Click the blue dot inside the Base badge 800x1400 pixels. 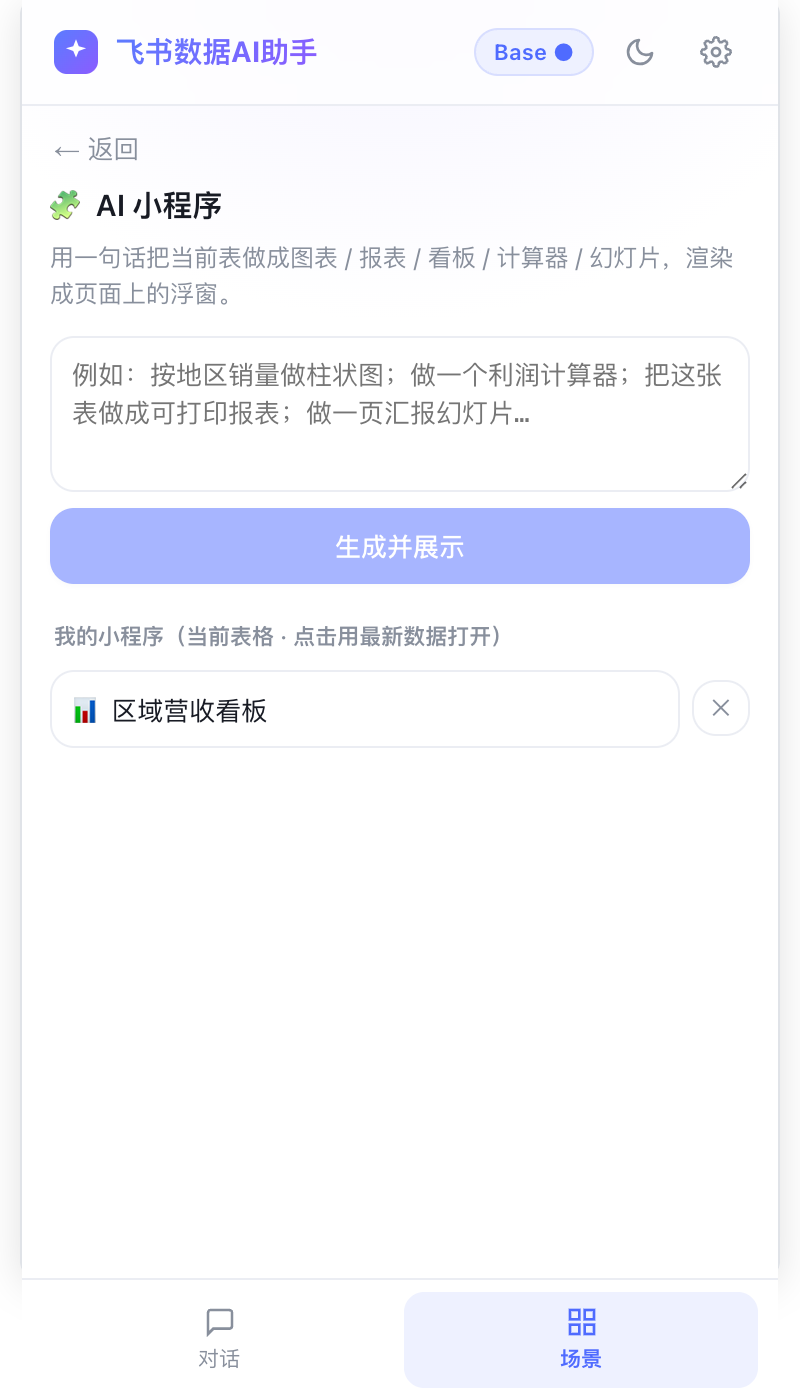pos(564,52)
